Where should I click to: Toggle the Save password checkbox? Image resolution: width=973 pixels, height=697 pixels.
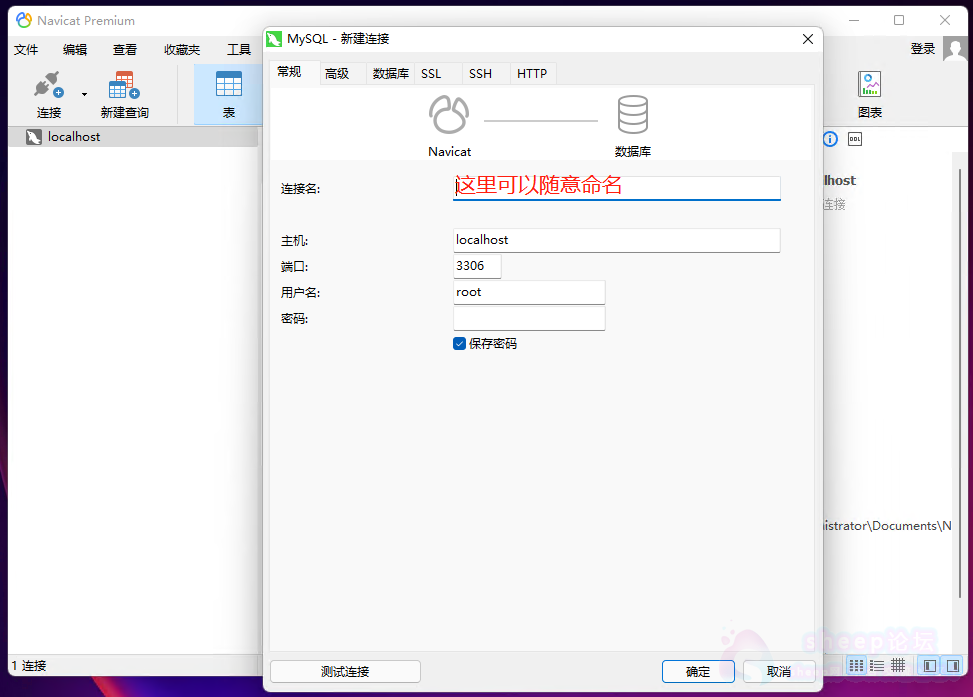pos(459,344)
